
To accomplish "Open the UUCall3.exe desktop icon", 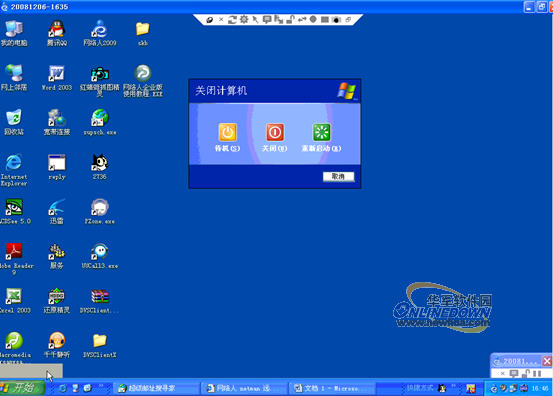I will pyautogui.click(x=100, y=256).
